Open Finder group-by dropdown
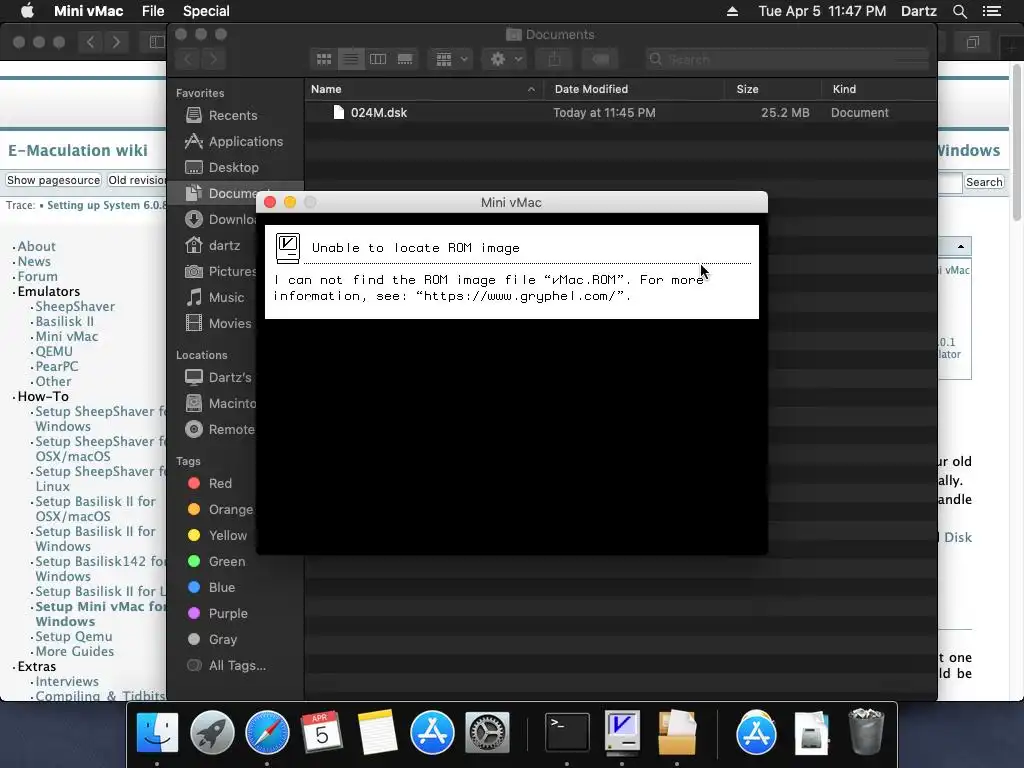 451,59
